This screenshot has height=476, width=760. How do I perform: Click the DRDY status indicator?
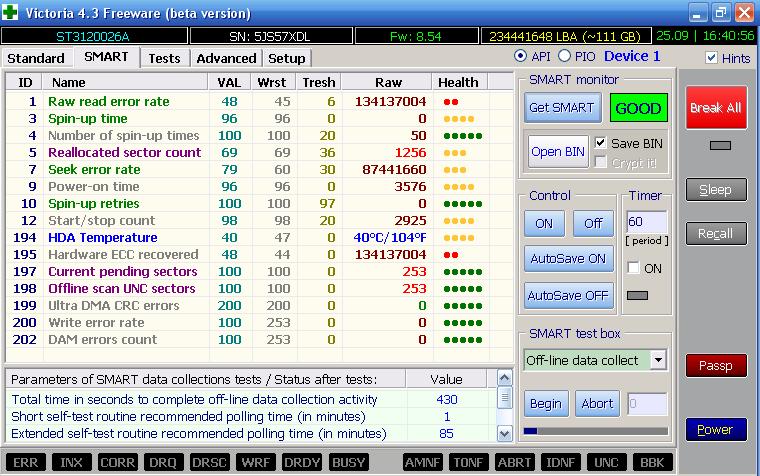pos(301,462)
